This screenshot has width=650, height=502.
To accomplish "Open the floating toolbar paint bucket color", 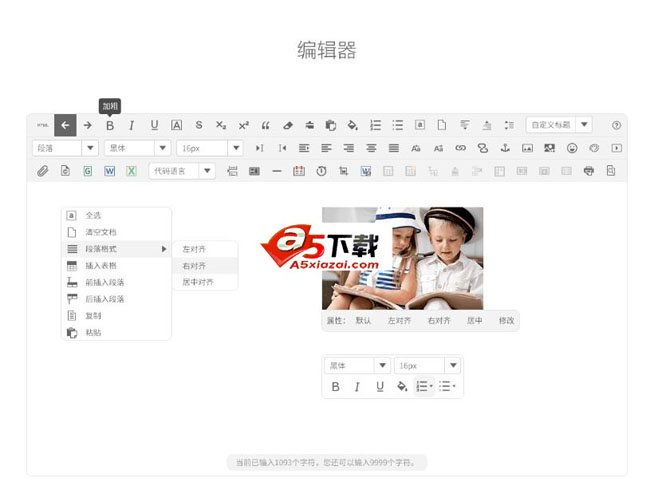I will coord(402,386).
